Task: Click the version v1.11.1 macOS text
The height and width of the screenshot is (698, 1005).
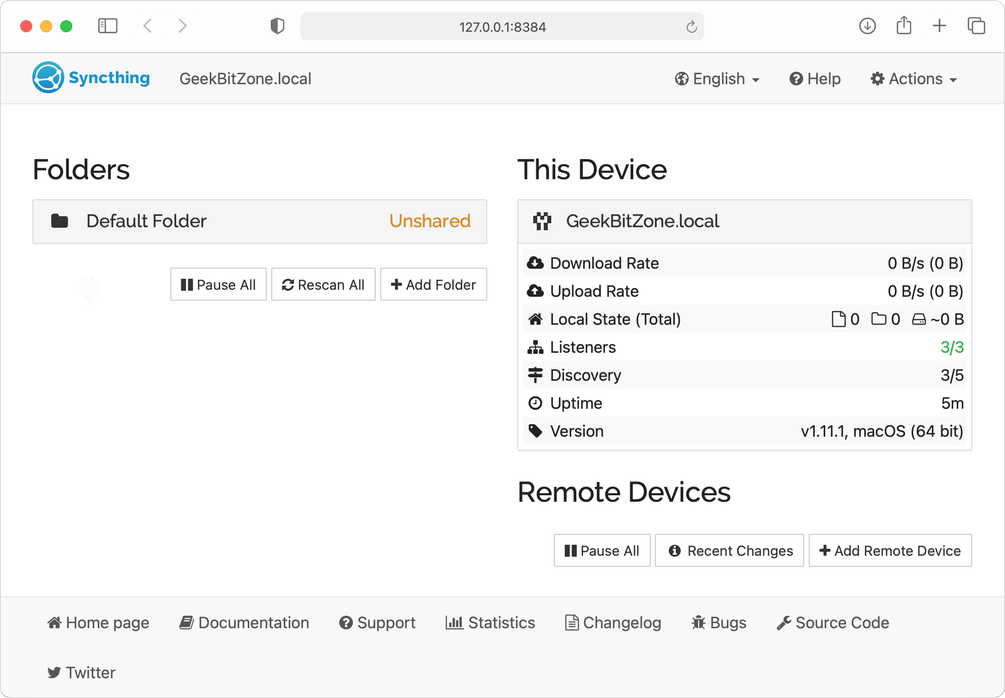Action: [882, 431]
